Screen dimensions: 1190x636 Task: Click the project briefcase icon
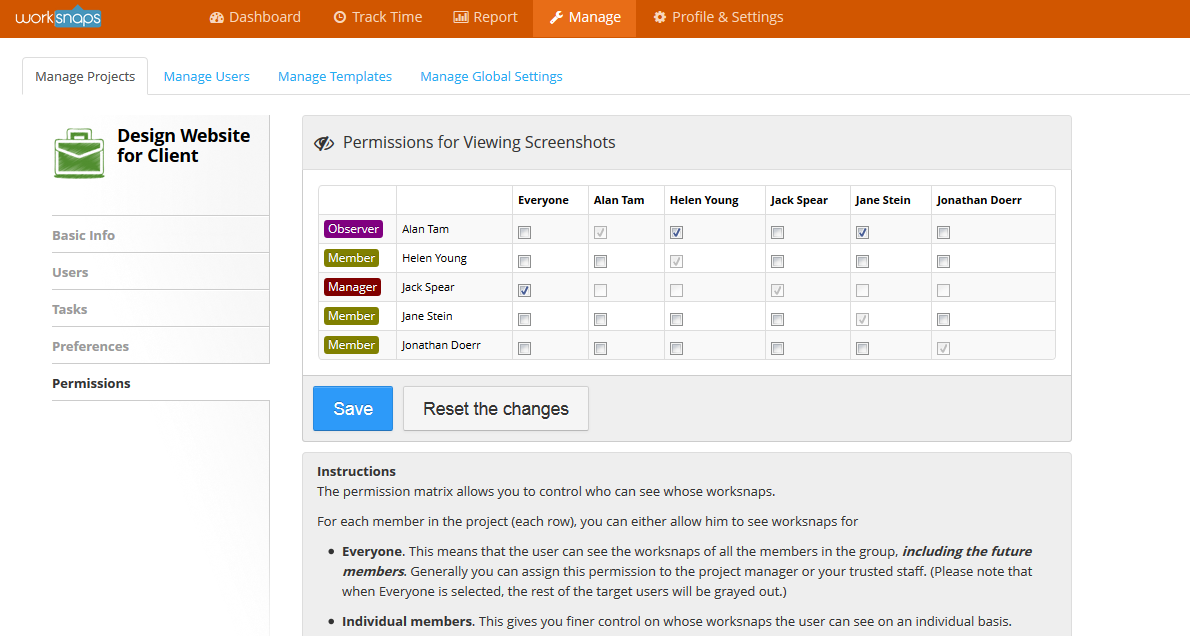click(x=79, y=154)
